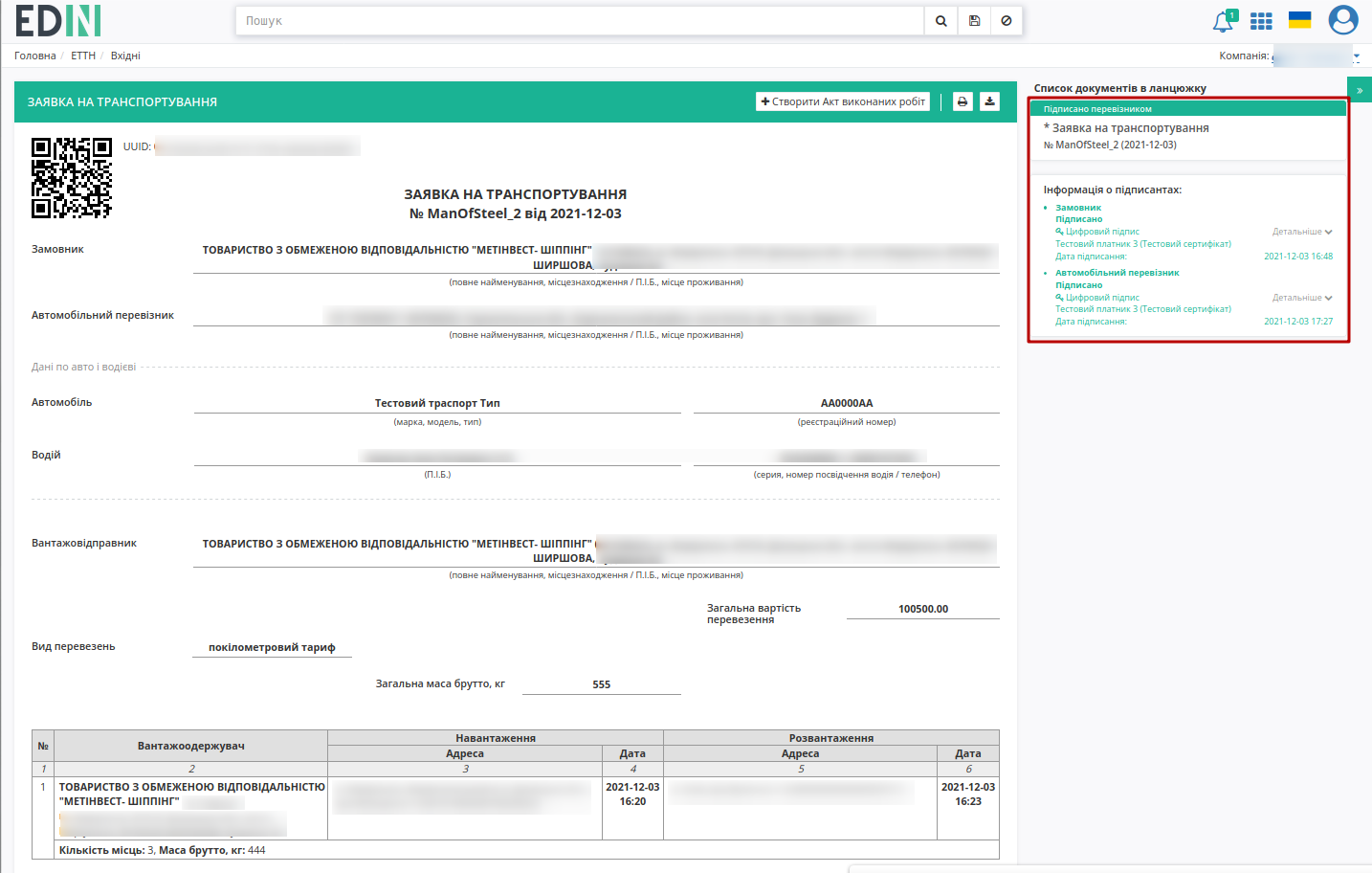Click Список документів в ланцюжку heading
This screenshot has width=1372, height=873.
(1119, 88)
